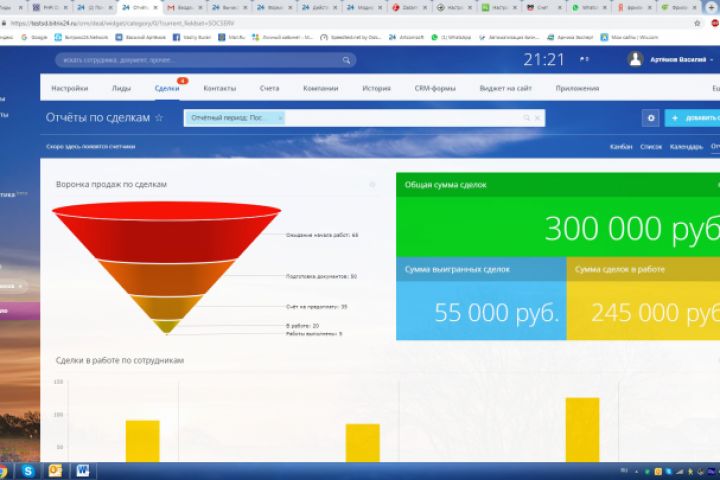Star the Отчёты по сделкам page
The width and height of the screenshot is (720, 480).
point(159,118)
